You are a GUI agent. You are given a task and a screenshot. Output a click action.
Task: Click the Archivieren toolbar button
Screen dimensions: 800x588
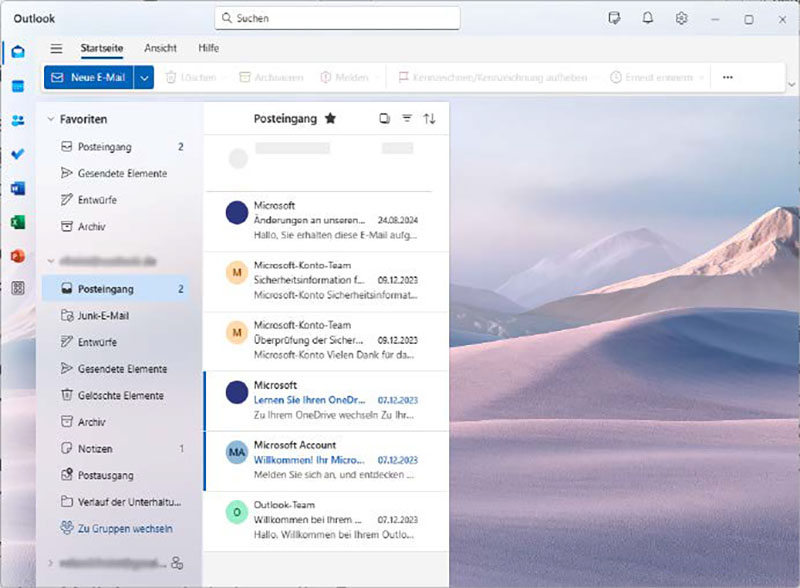coord(271,78)
